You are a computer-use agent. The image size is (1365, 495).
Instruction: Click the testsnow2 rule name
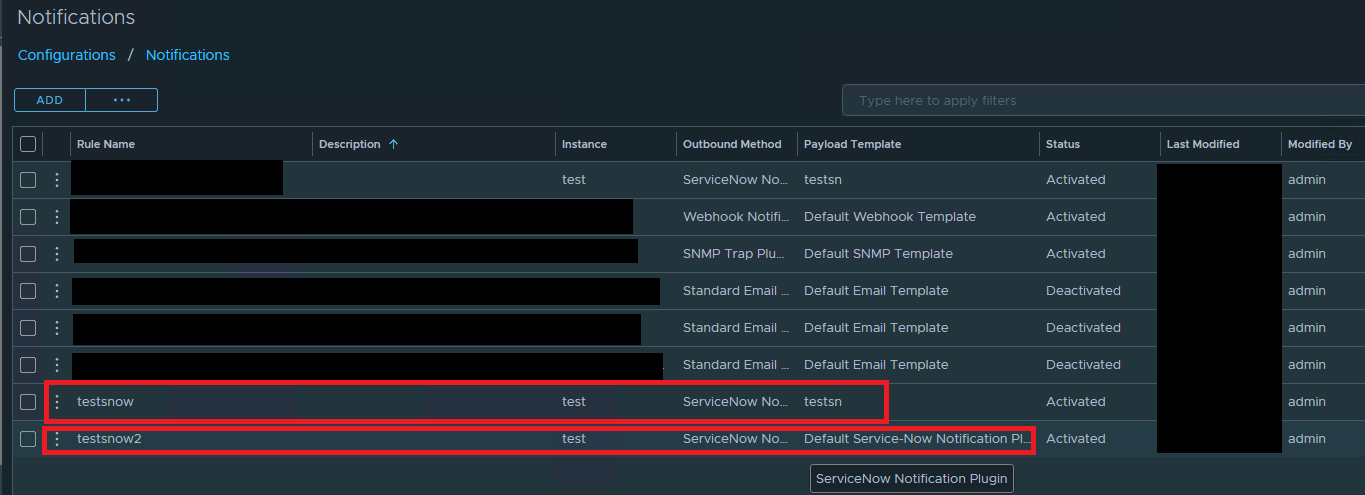coord(109,439)
